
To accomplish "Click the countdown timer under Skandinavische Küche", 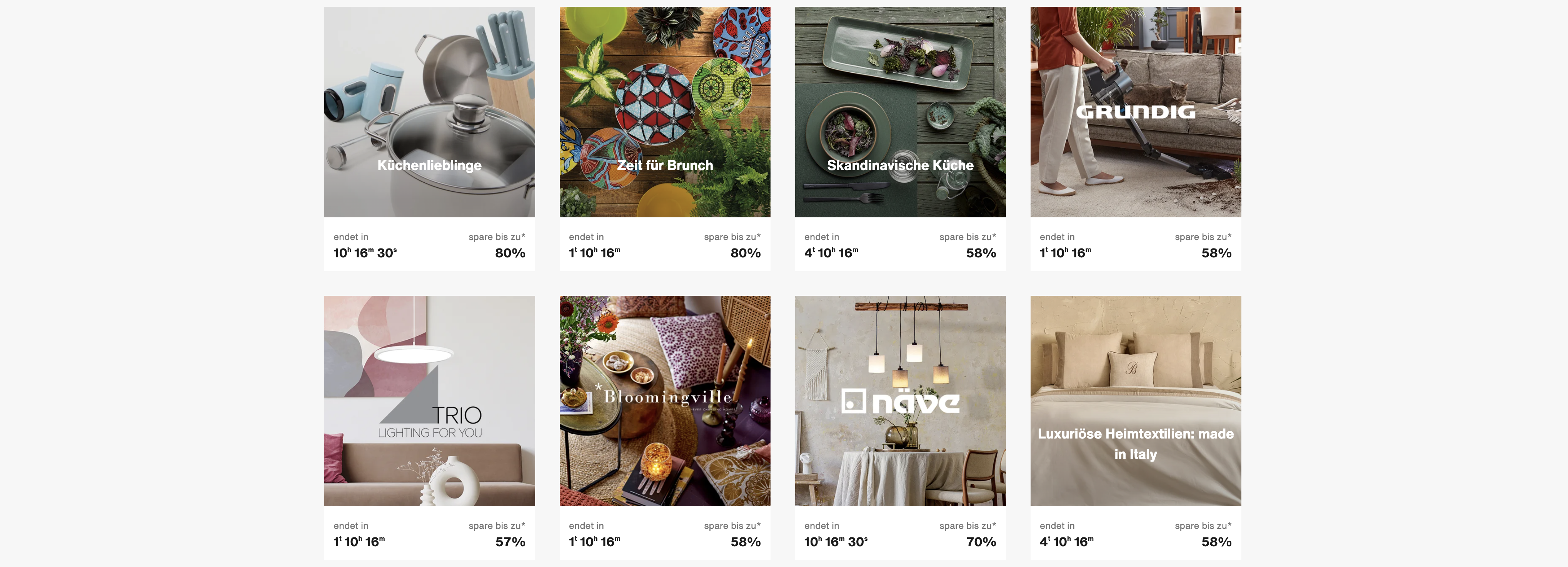I will click(831, 252).
